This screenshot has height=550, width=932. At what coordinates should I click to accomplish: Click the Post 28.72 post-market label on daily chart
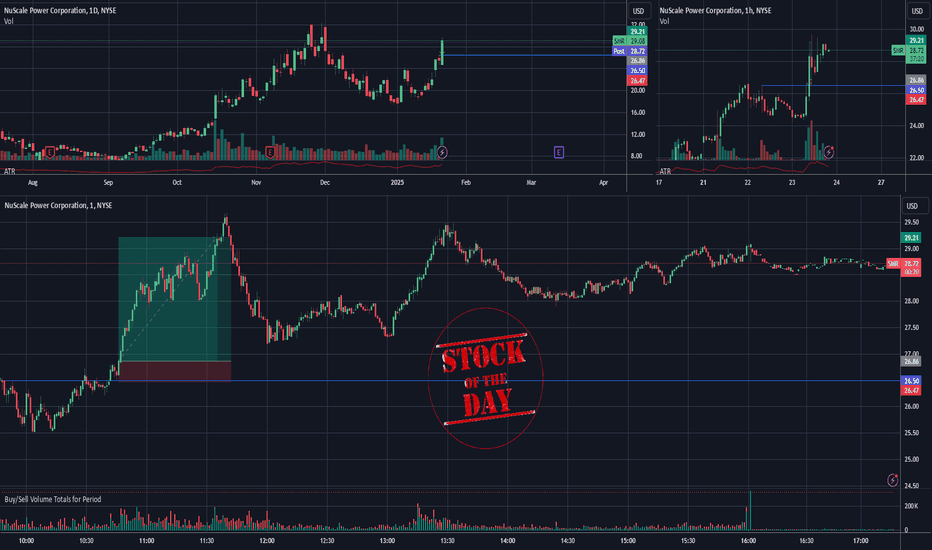point(630,51)
